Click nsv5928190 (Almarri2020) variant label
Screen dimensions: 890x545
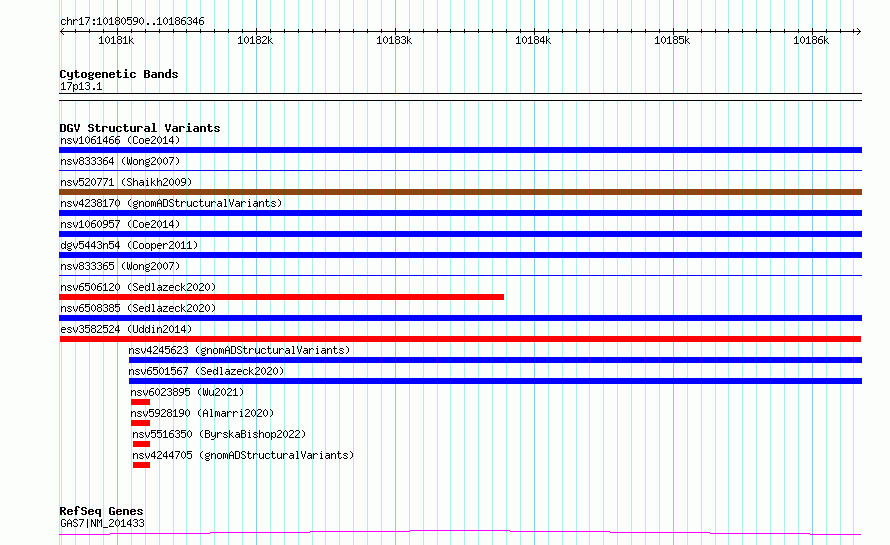[202, 413]
